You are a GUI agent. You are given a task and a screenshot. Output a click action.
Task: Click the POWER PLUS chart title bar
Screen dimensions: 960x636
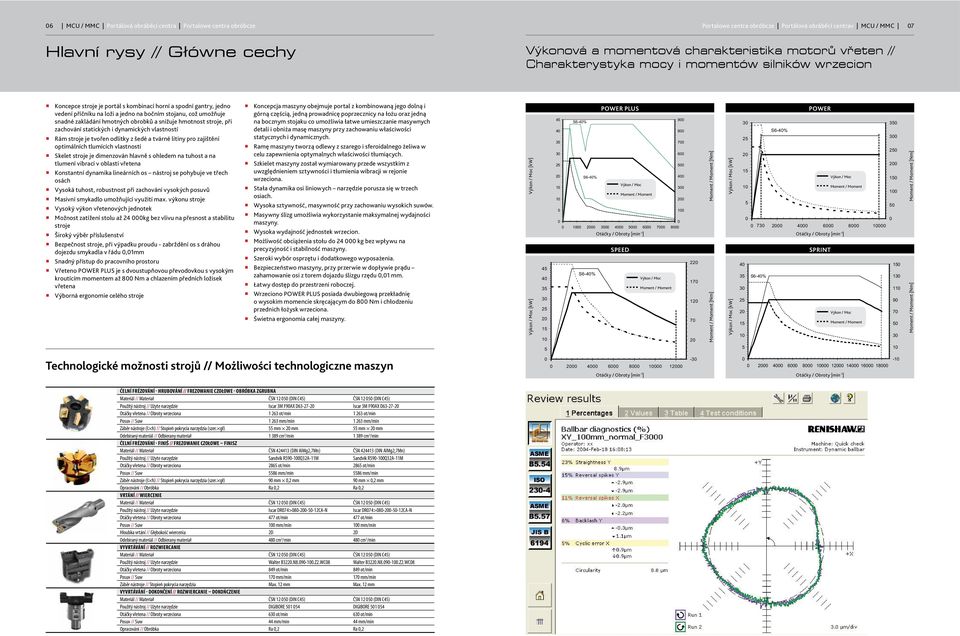coord(620,108)
